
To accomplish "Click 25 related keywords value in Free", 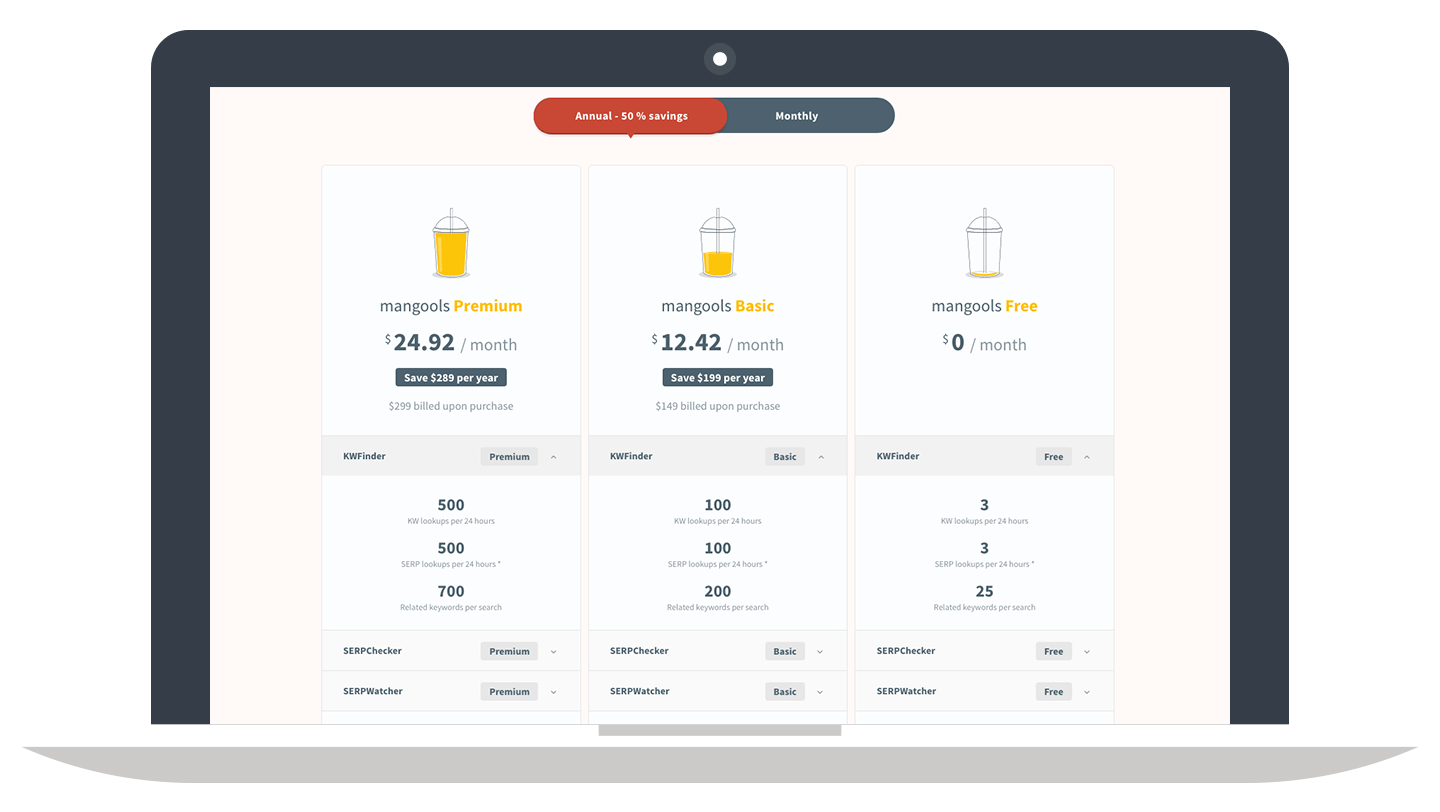I will click(x=984, y=591).
